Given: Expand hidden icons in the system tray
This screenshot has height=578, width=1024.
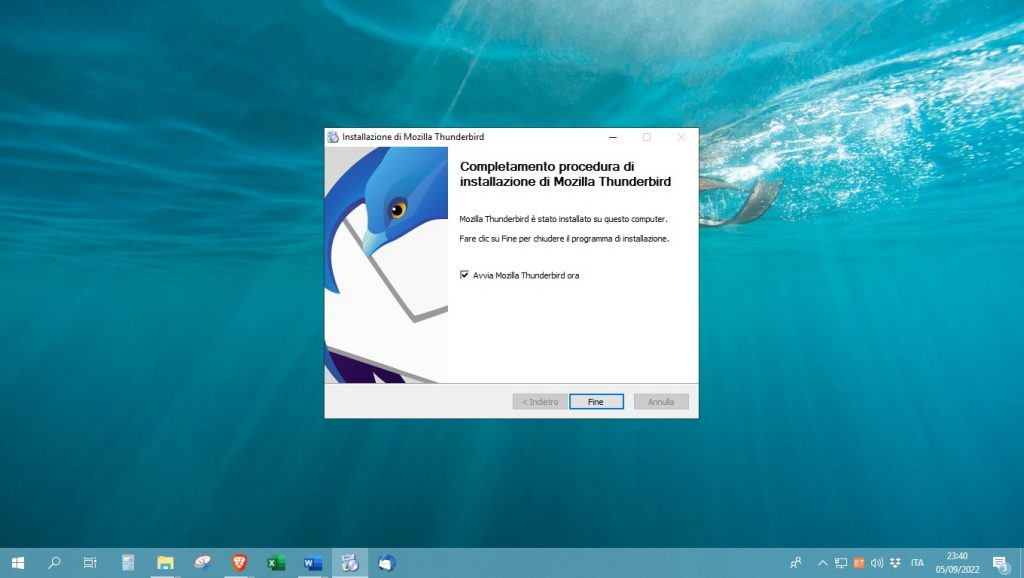Looking at the screenshot, I should tap(822, 563).
